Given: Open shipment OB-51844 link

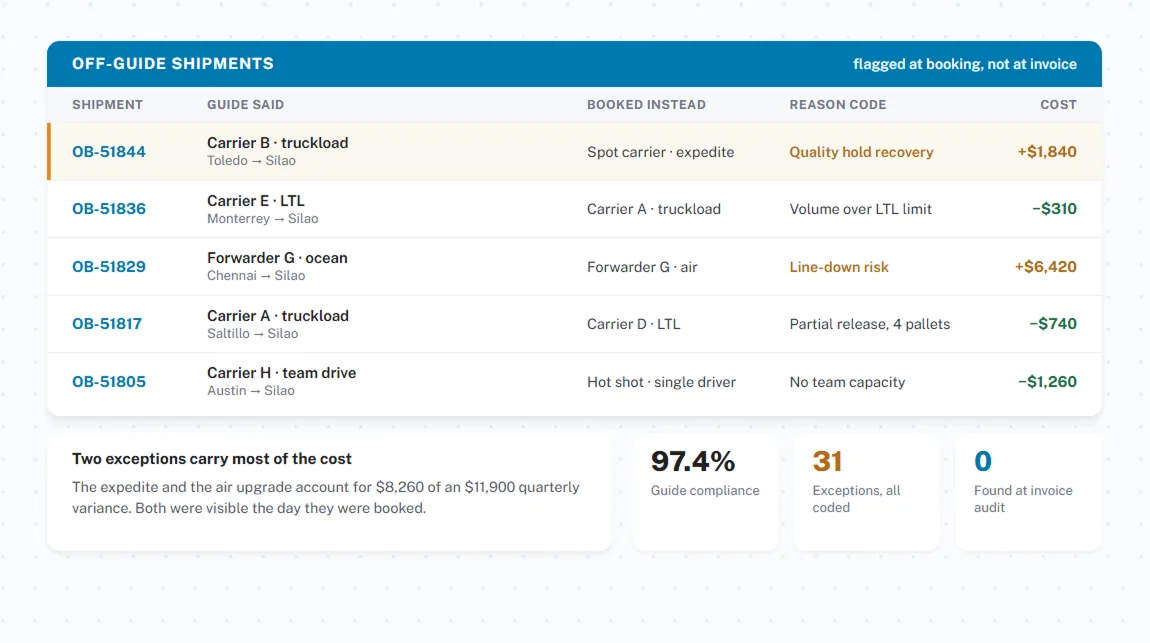Looking at the screenshot, I should coord(109,152).
